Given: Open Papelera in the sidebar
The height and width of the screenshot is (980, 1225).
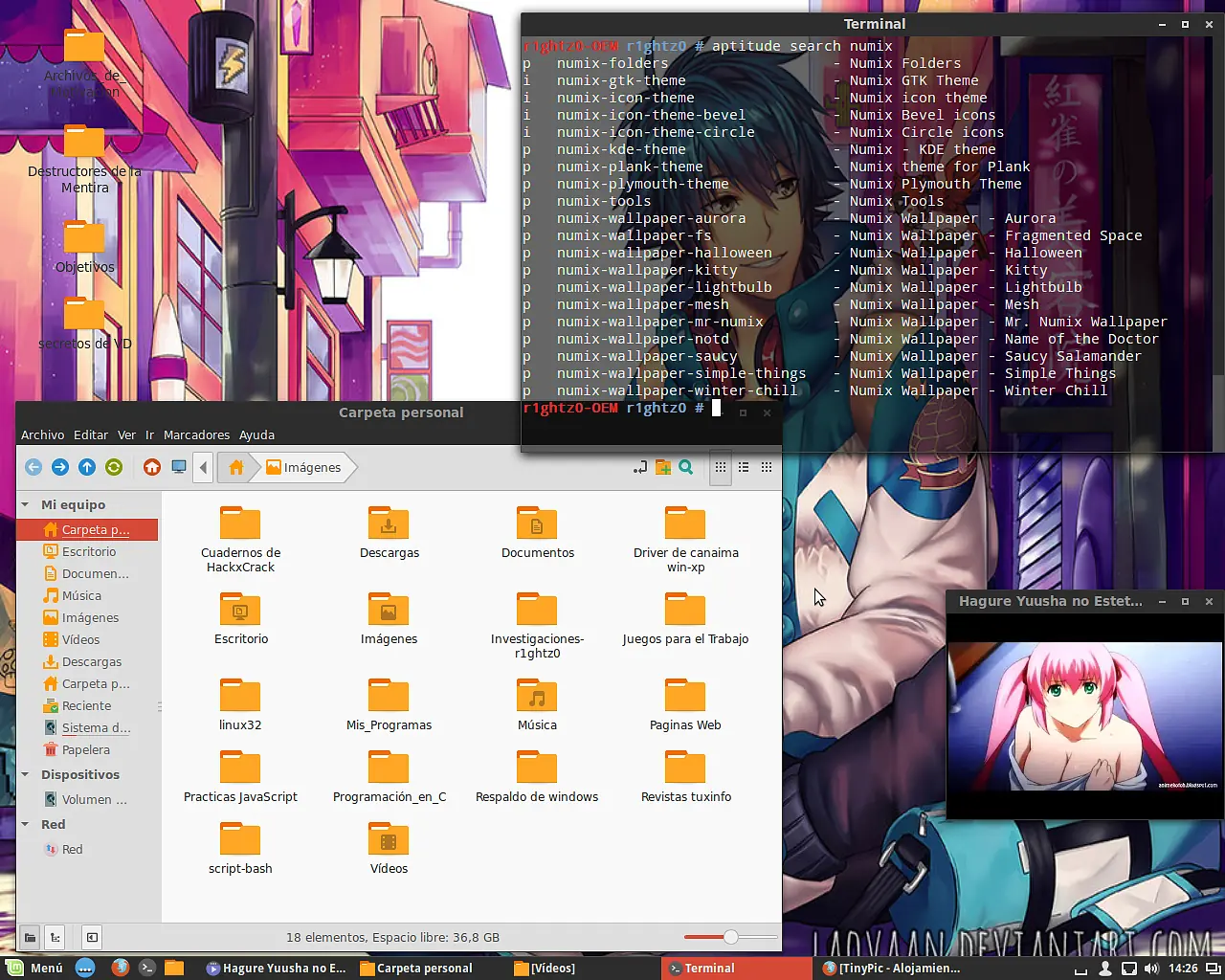Looking at the screenshot, I should coord(88,749).
